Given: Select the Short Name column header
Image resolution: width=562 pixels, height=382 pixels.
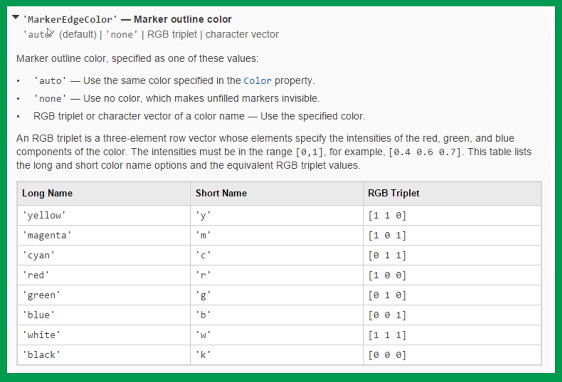Looking at the screenshot, I should pos(221,193).
